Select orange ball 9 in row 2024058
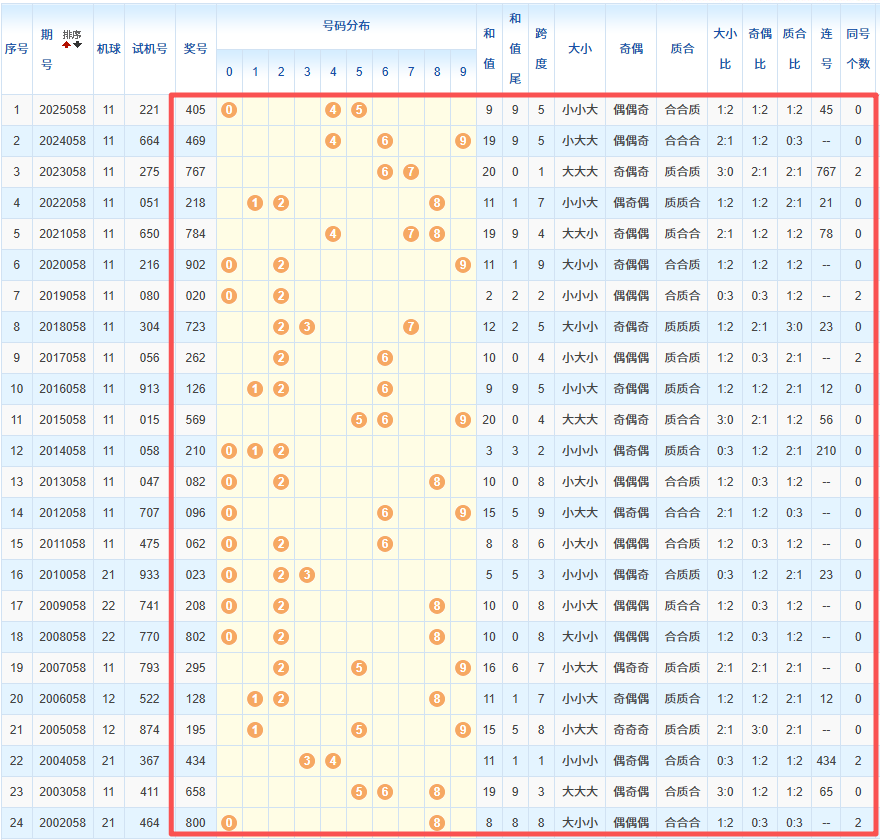The image size is (880, 840). pyautogui.click(x=462, y=141)
